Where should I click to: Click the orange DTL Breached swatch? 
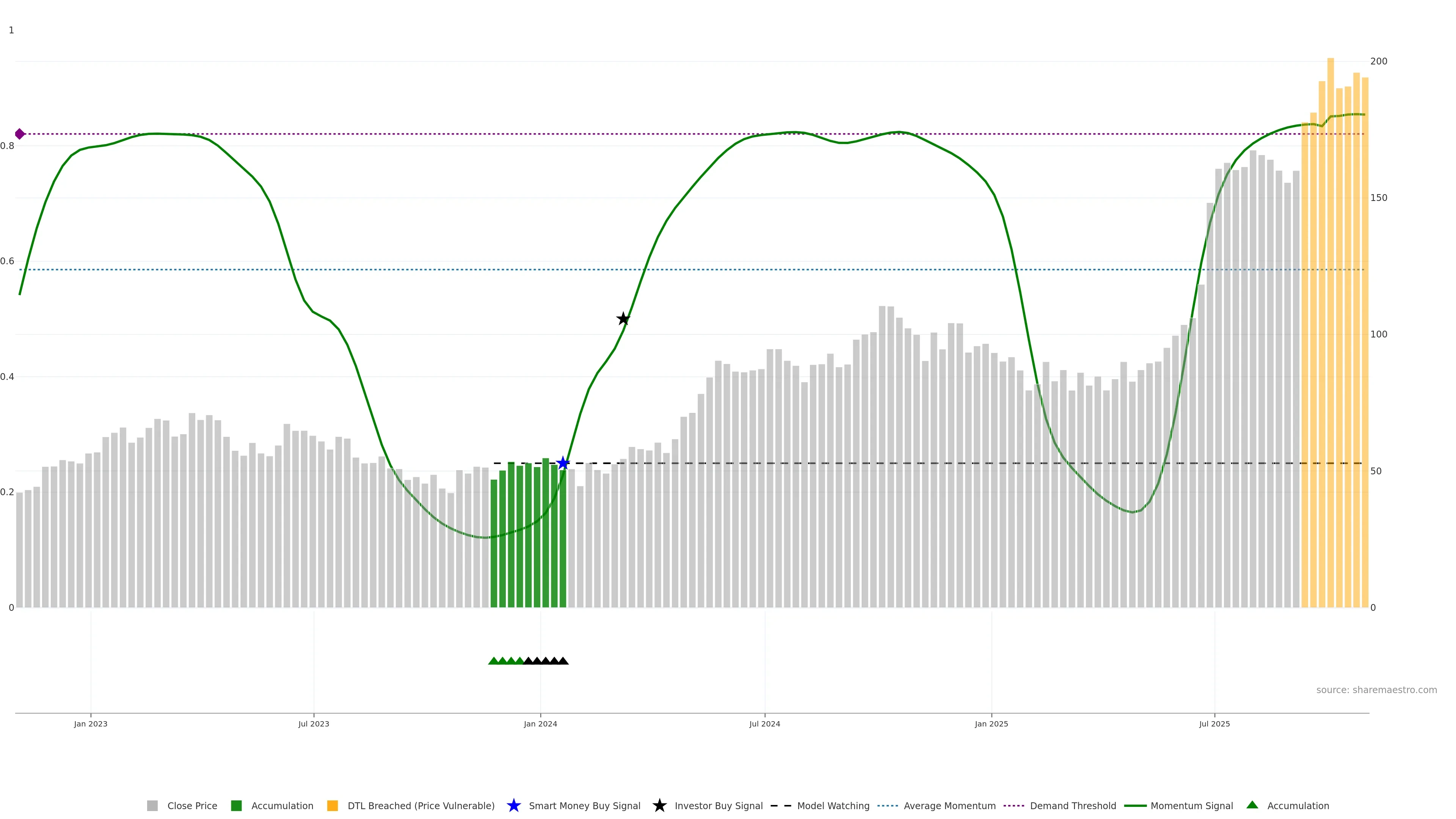333,805
